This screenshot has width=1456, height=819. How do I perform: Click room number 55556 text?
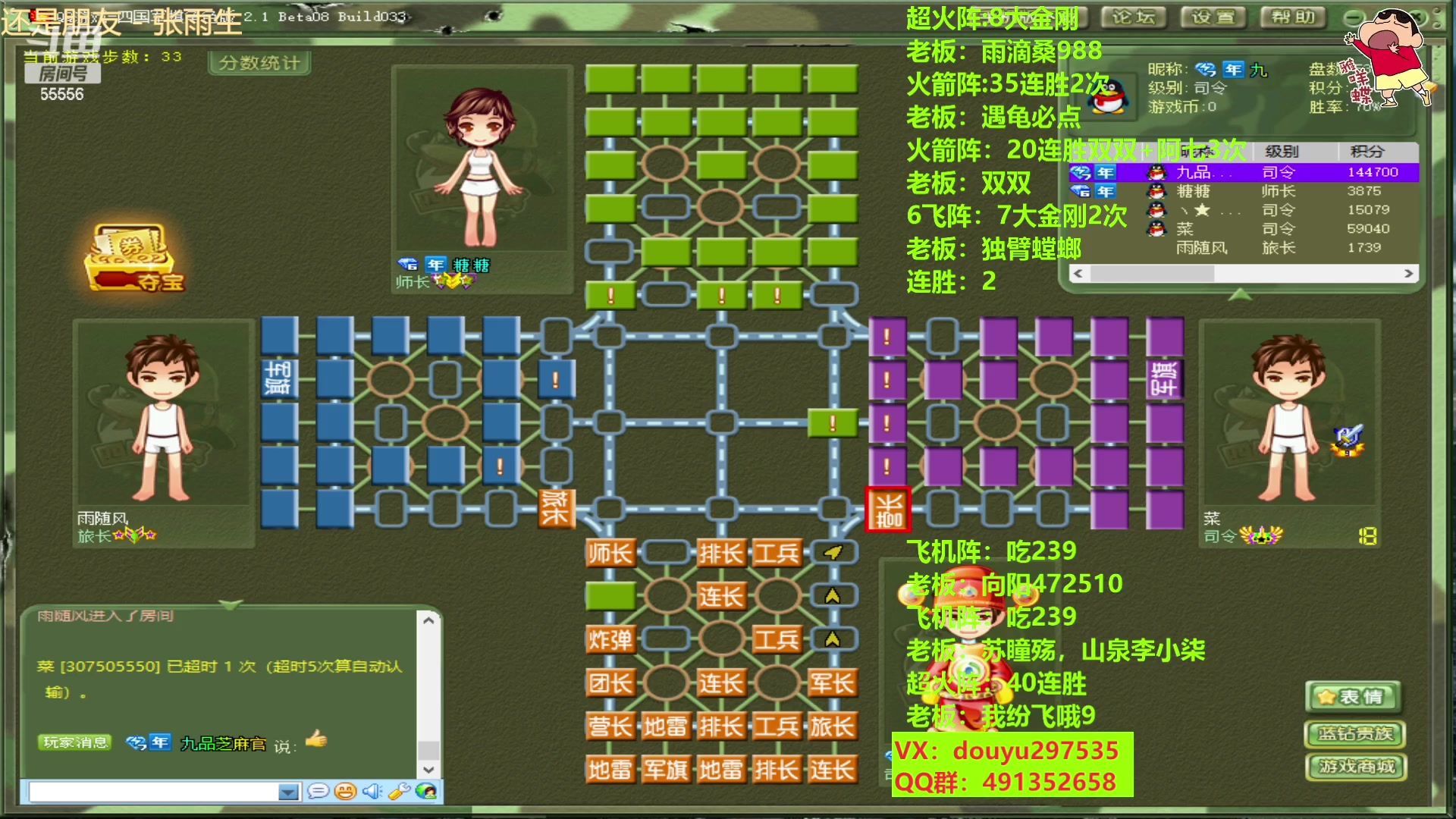(61, 95)
